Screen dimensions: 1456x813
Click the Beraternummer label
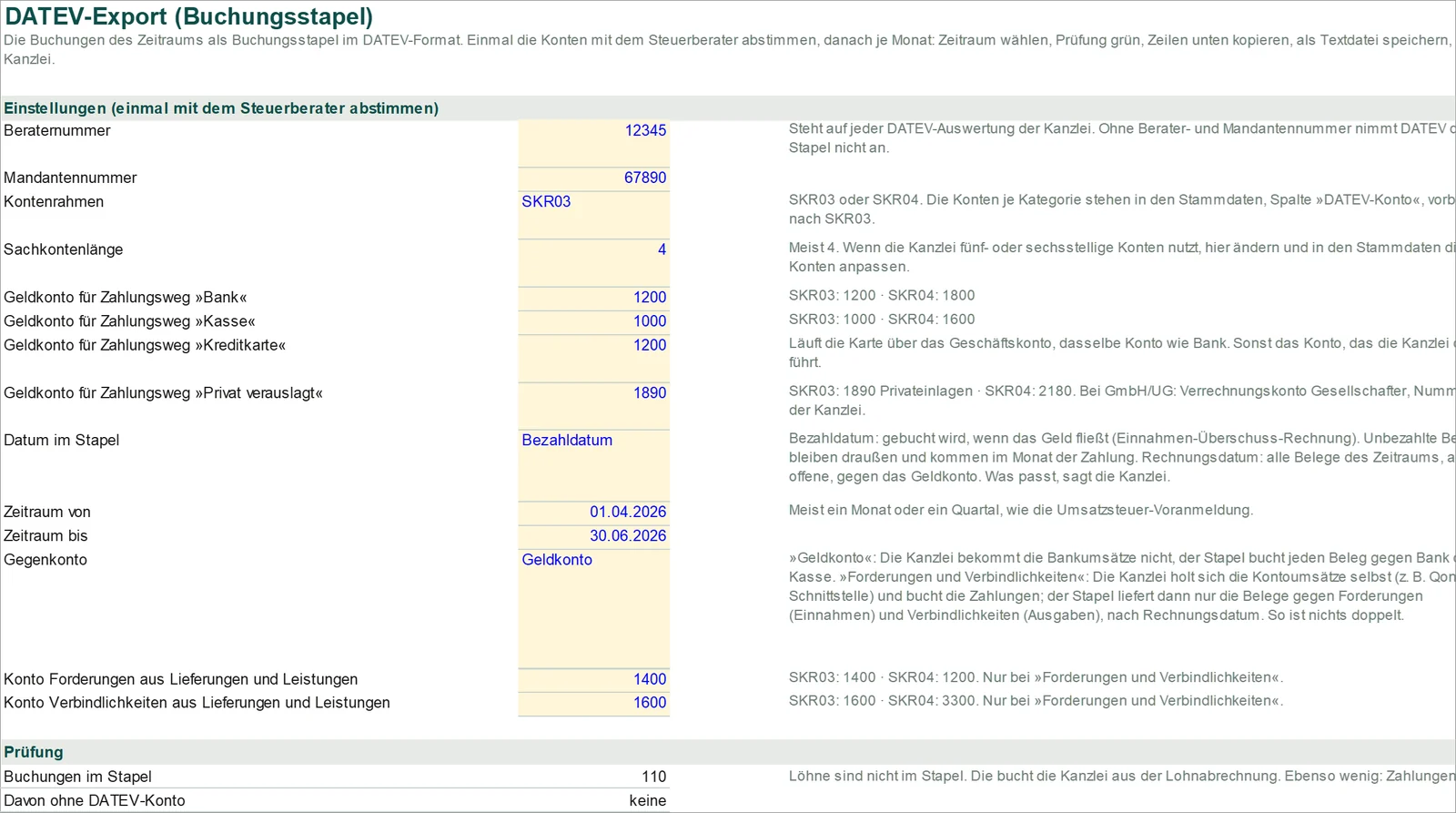coord(57,131)
